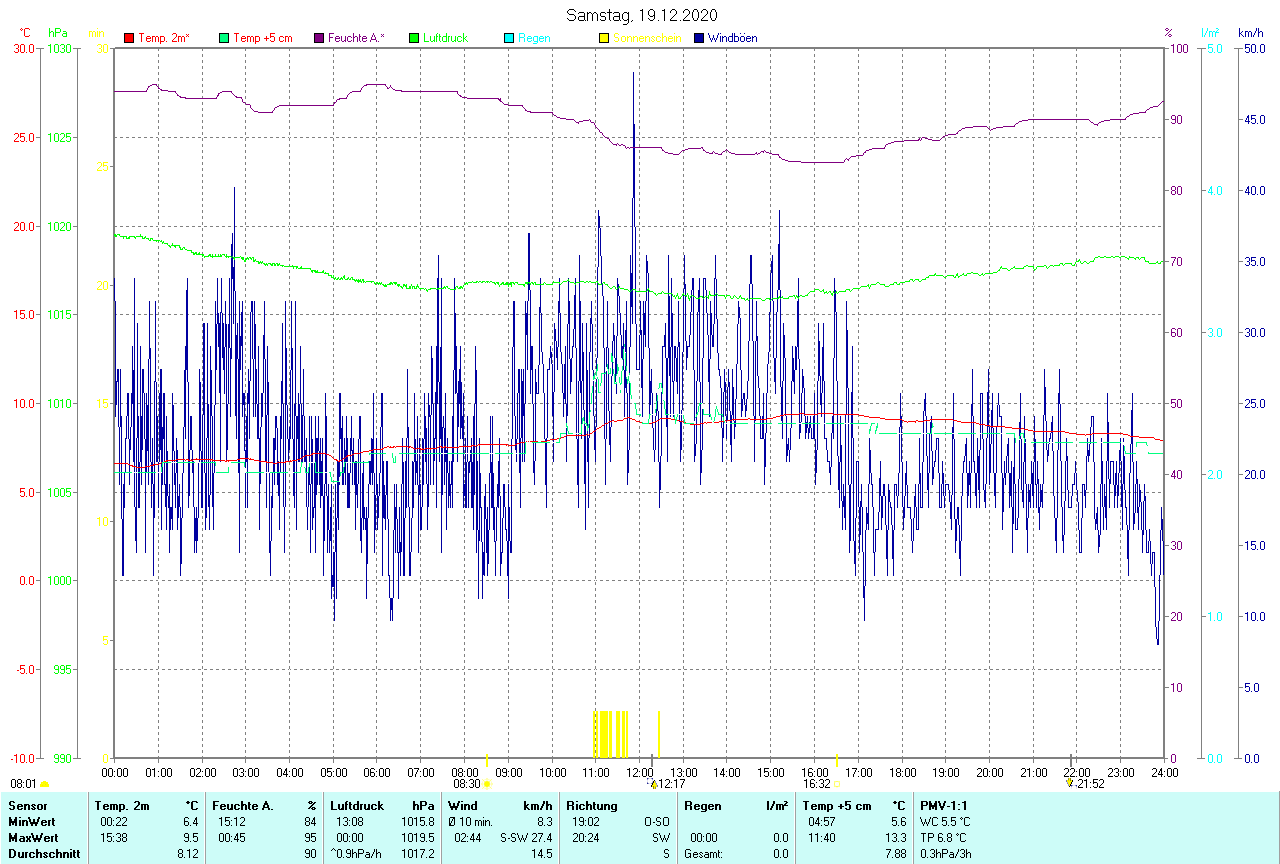Click the icon next to 21:52

coord(1070,784)
